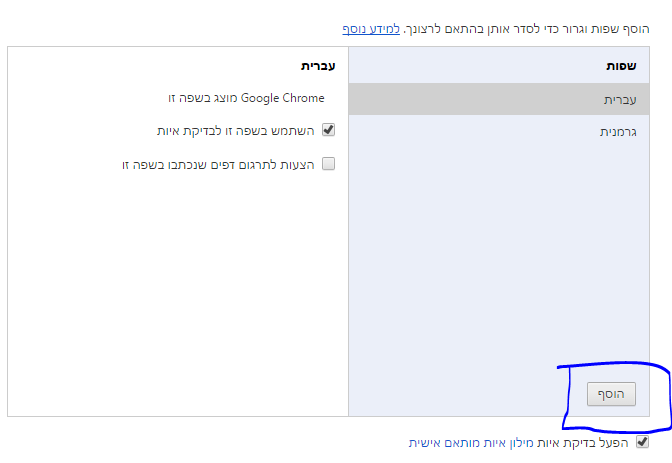The height and width of the screenshot is (463, 672).
Task: Uncheck the 'הפעל בדיקת איות' checkbox
Action: pos(642,441)
